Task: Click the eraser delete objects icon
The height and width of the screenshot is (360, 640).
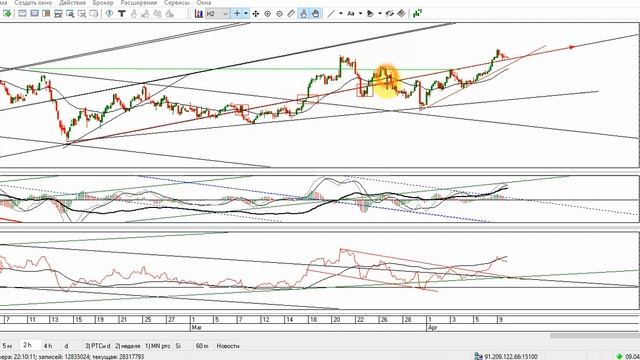Action: [x=402, y=13]
